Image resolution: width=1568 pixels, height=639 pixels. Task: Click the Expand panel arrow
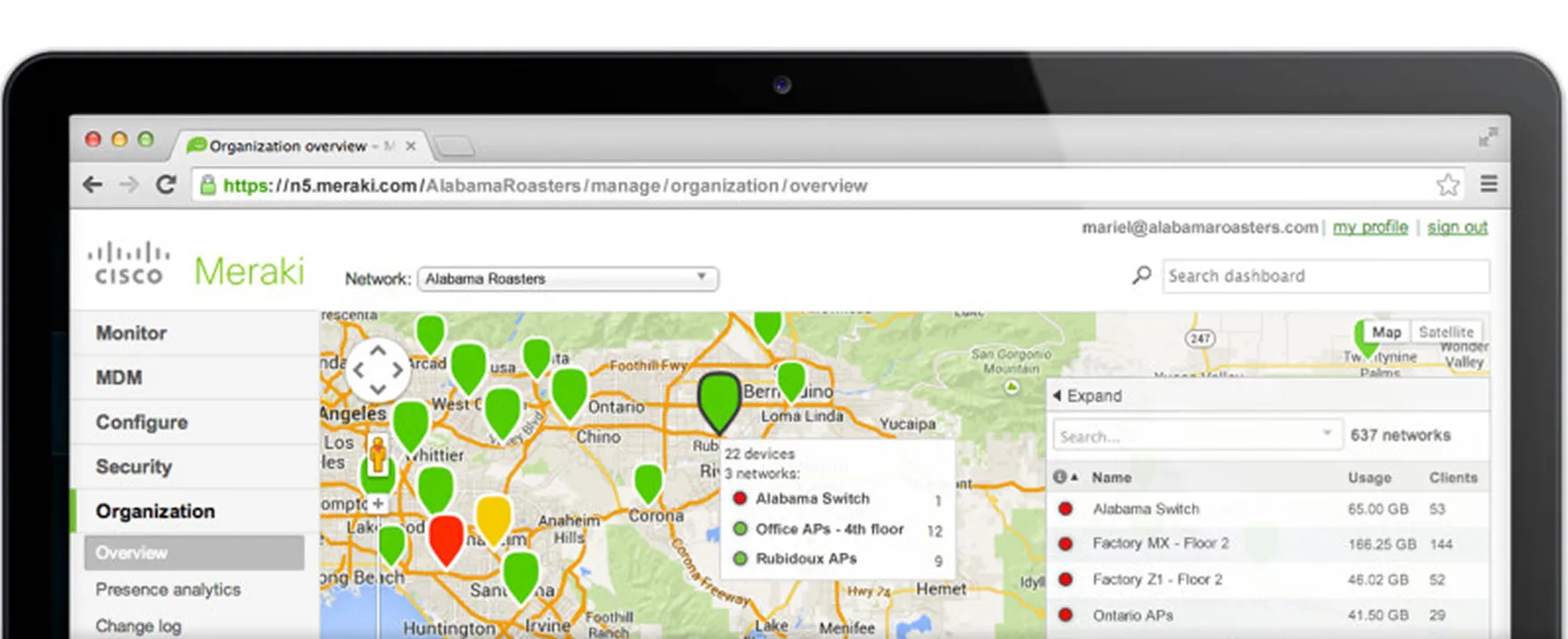pyautogui.click(x=1057, y=395)
